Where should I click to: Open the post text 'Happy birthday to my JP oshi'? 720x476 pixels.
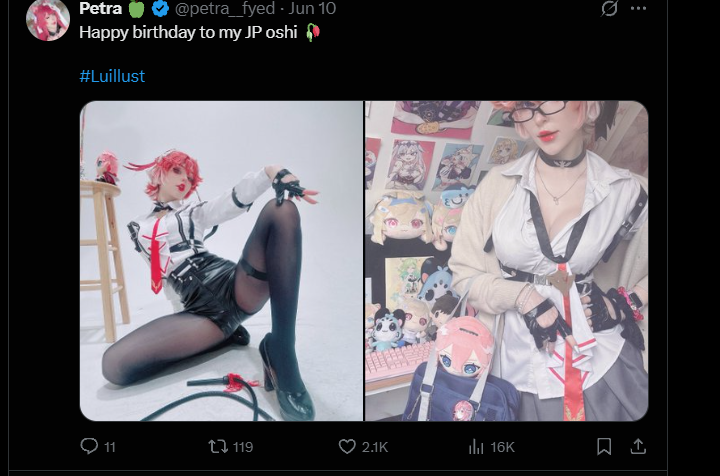point(188,32)
